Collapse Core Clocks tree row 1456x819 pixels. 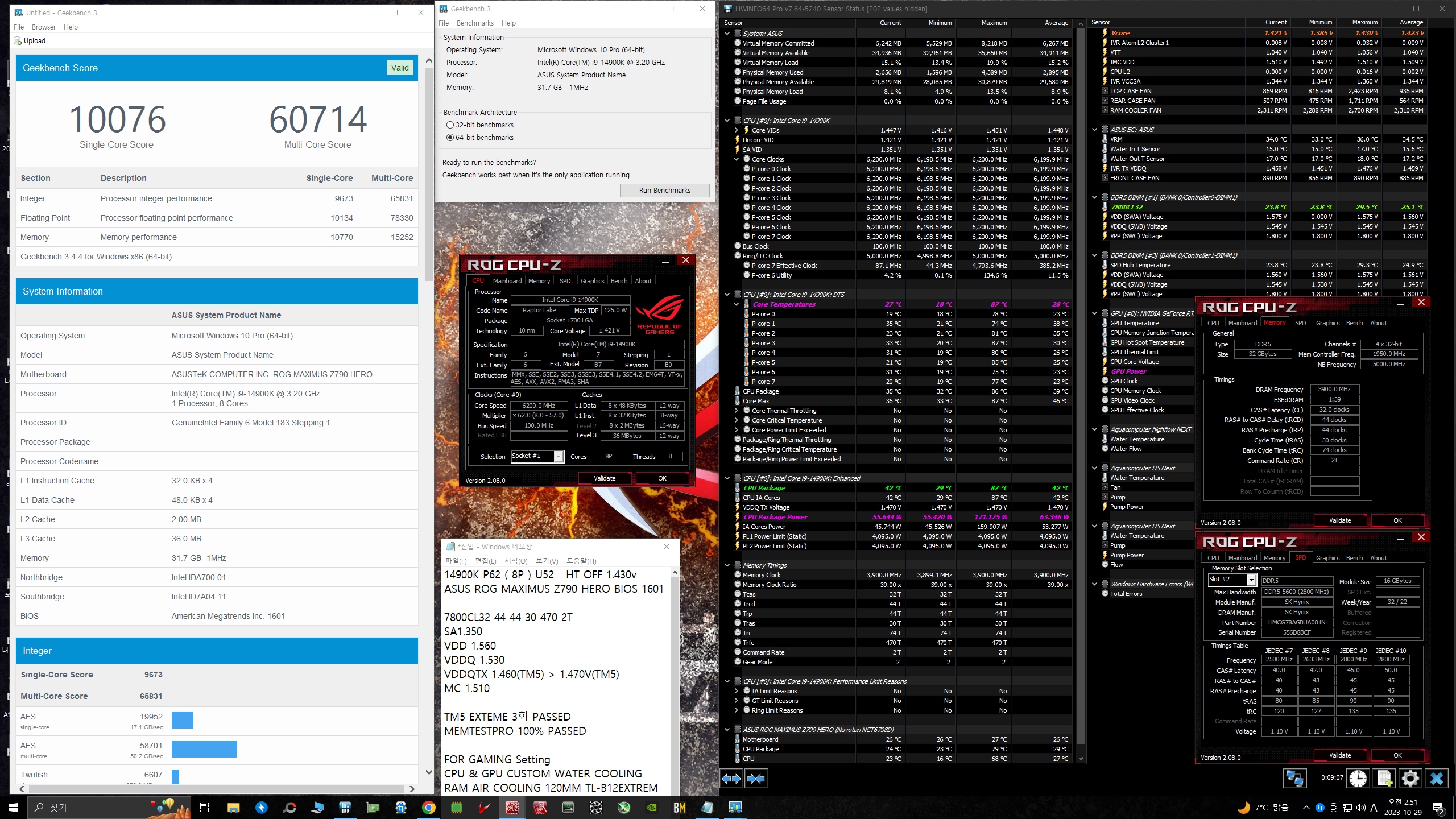(x=737, y=159)
